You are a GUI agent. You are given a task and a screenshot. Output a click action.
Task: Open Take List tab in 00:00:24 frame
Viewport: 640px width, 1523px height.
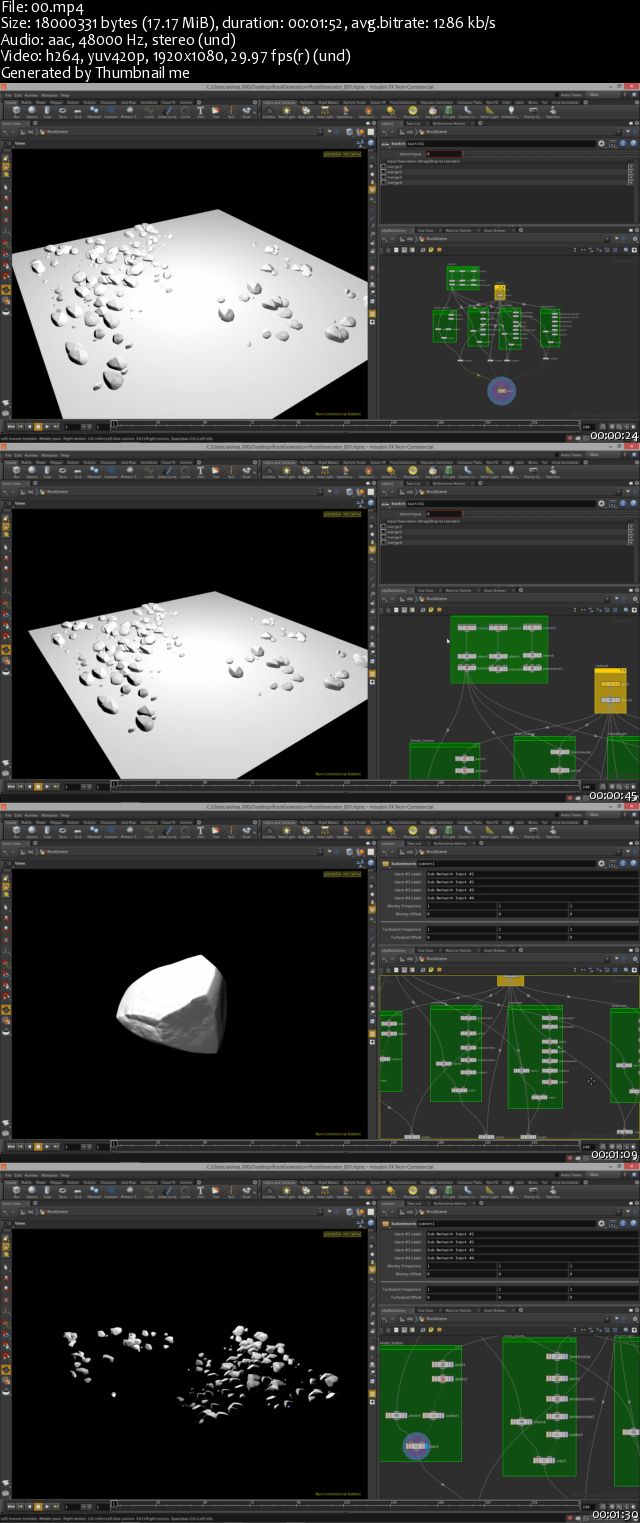click(413, 122)
